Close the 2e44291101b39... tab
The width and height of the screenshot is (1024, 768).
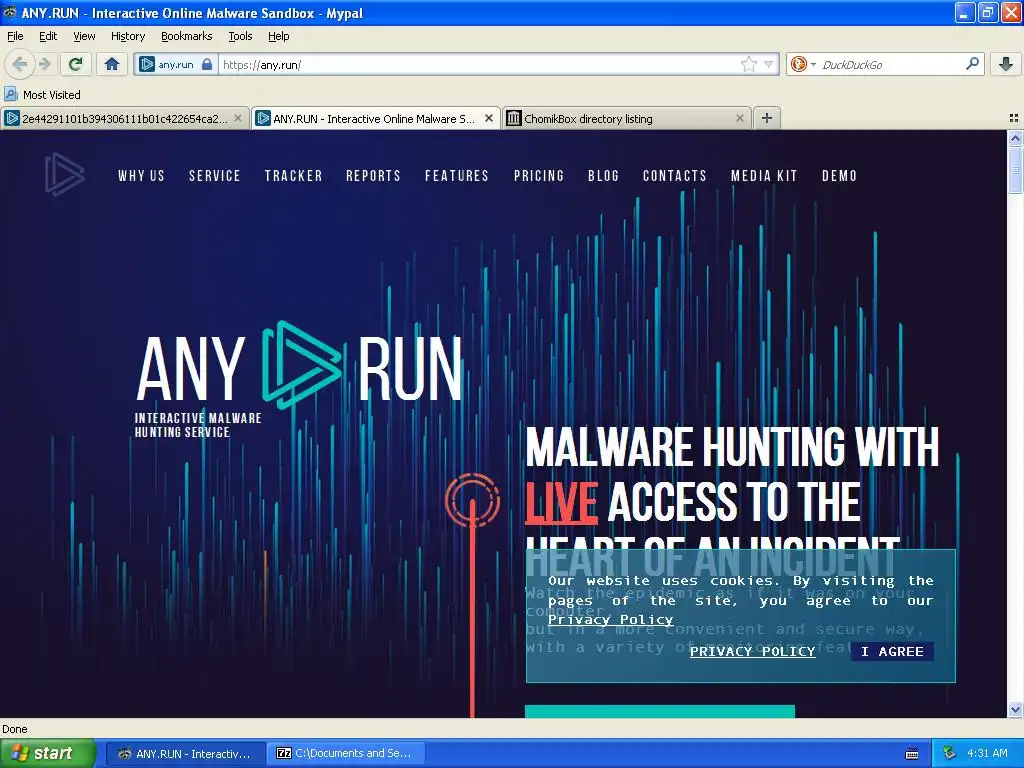(238, 118)
